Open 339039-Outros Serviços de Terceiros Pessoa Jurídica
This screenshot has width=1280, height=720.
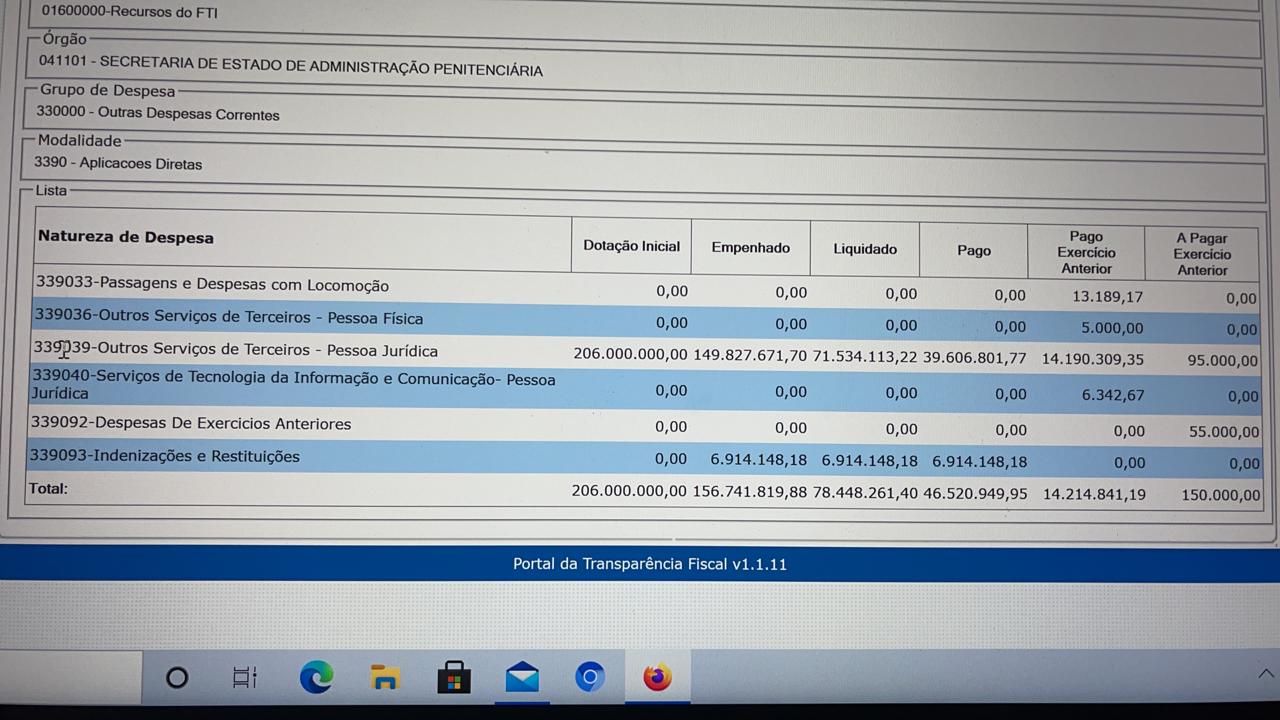[235, 350]
